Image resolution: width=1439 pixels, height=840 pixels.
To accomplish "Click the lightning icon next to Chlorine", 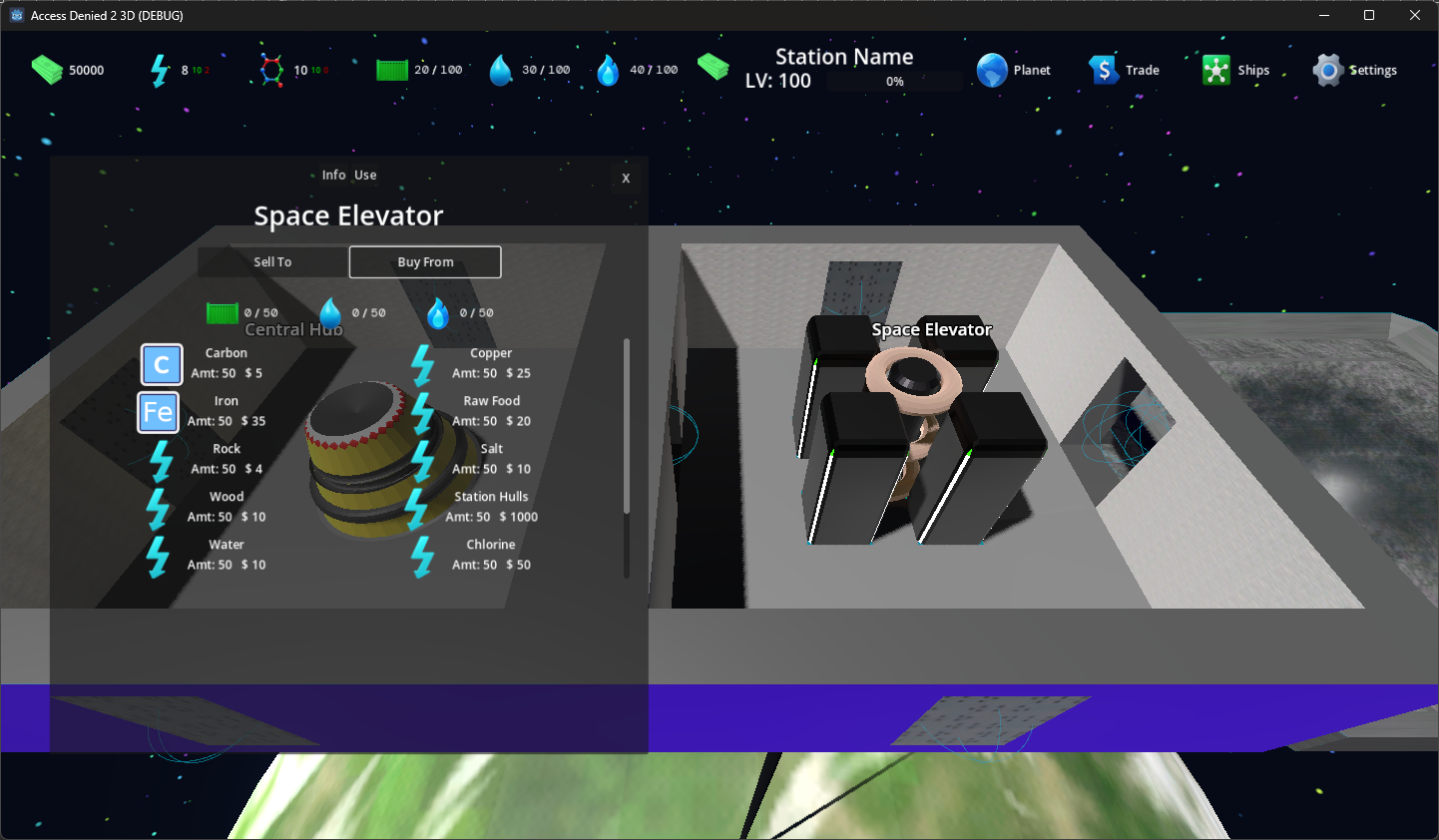I will click(423, 557).
